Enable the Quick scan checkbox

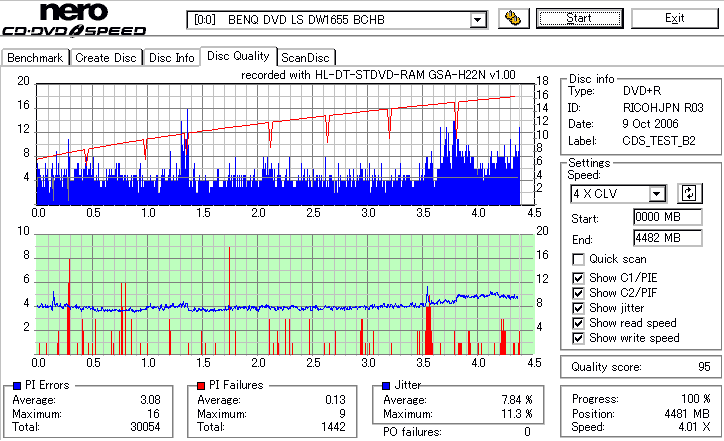coord(578,259)
